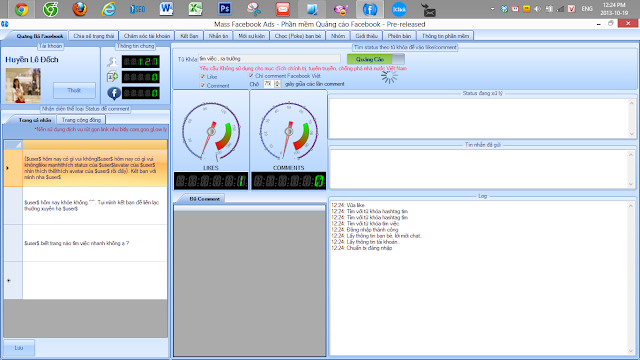This screenshot has height=360, width=640.
Task: Select the Trang cá nhân sub-tab
Action: [35, 120]
